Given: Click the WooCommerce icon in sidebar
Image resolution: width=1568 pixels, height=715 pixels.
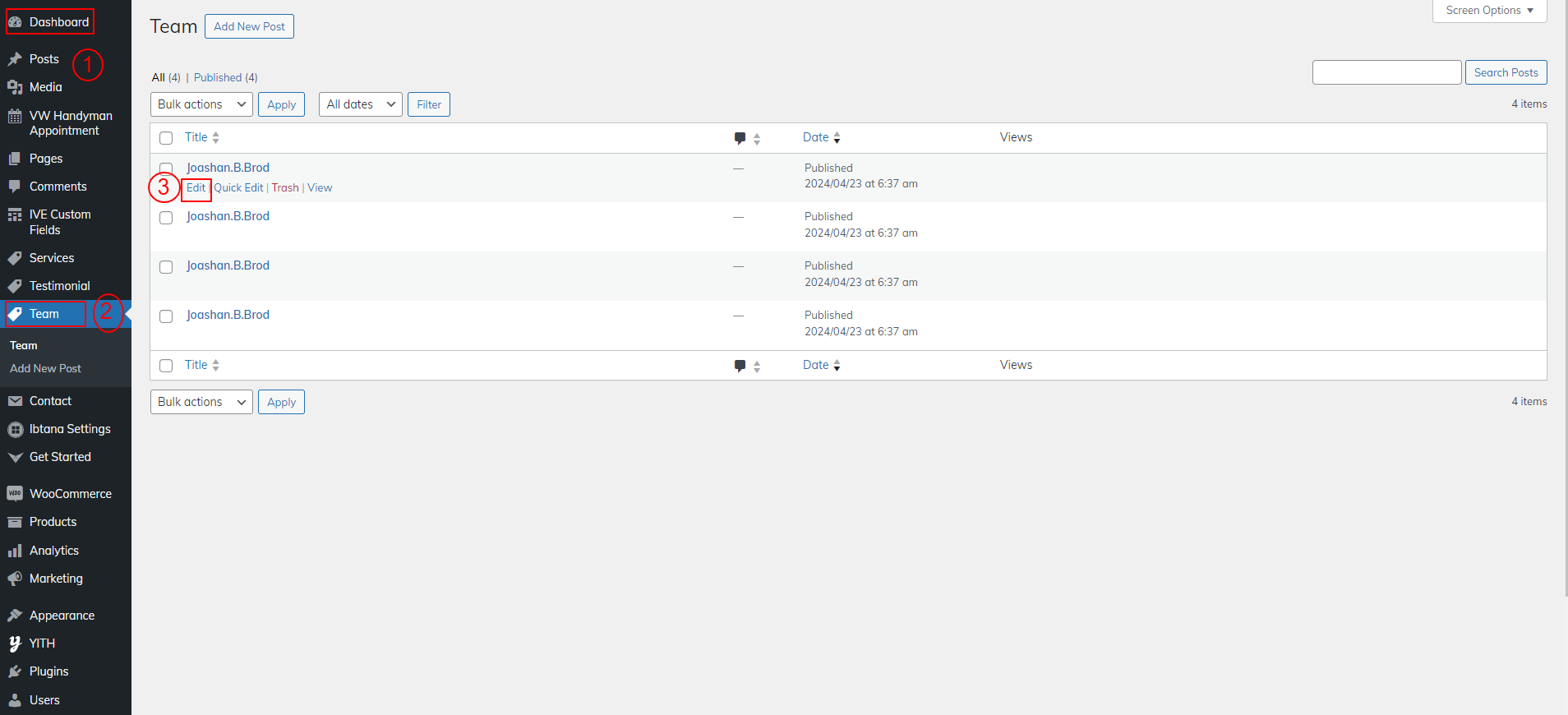Looking at the screenshot, I should [x=15, y=494].
